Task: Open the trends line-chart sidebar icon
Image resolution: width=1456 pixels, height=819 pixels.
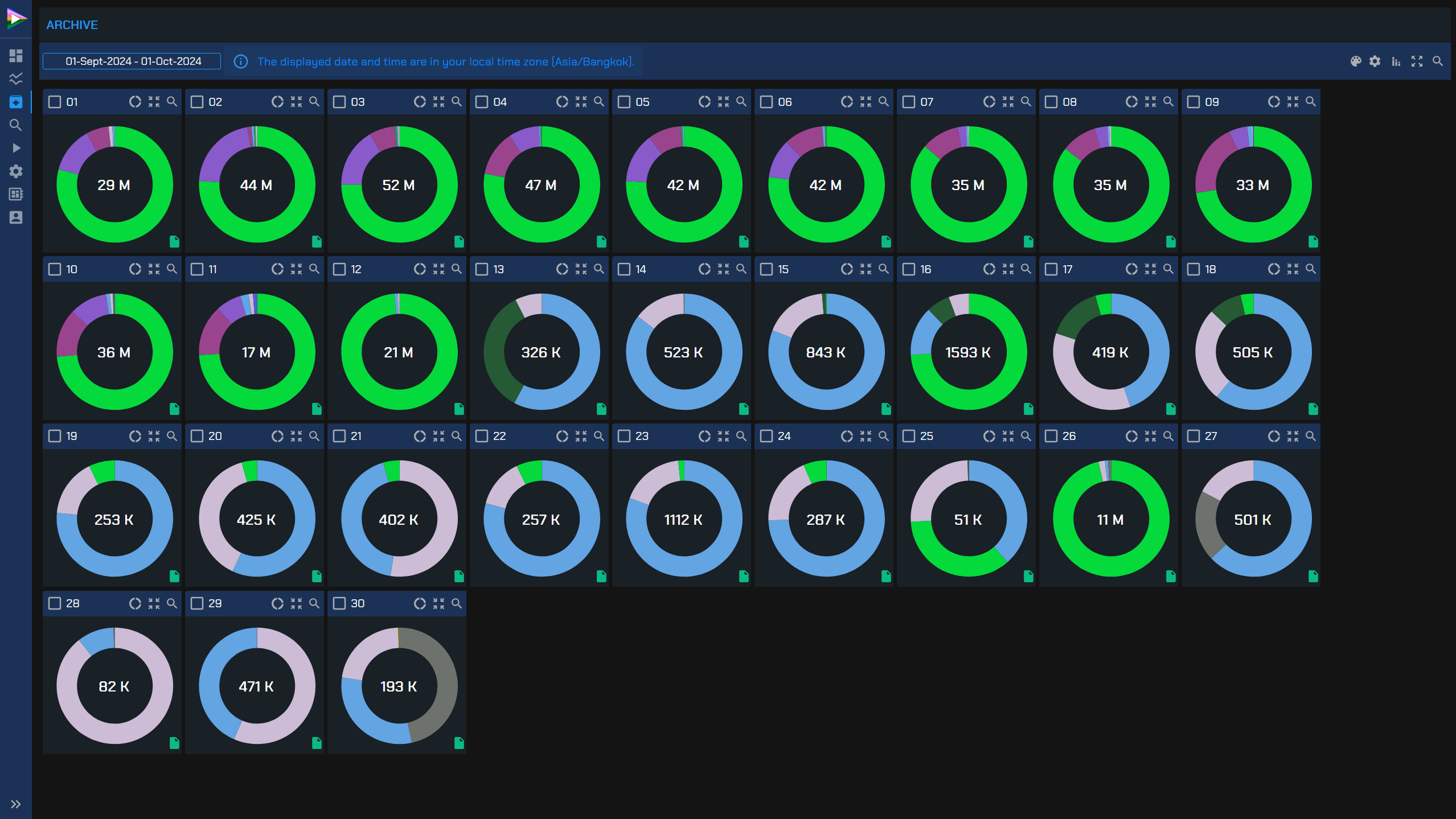Action: [16, 79]
